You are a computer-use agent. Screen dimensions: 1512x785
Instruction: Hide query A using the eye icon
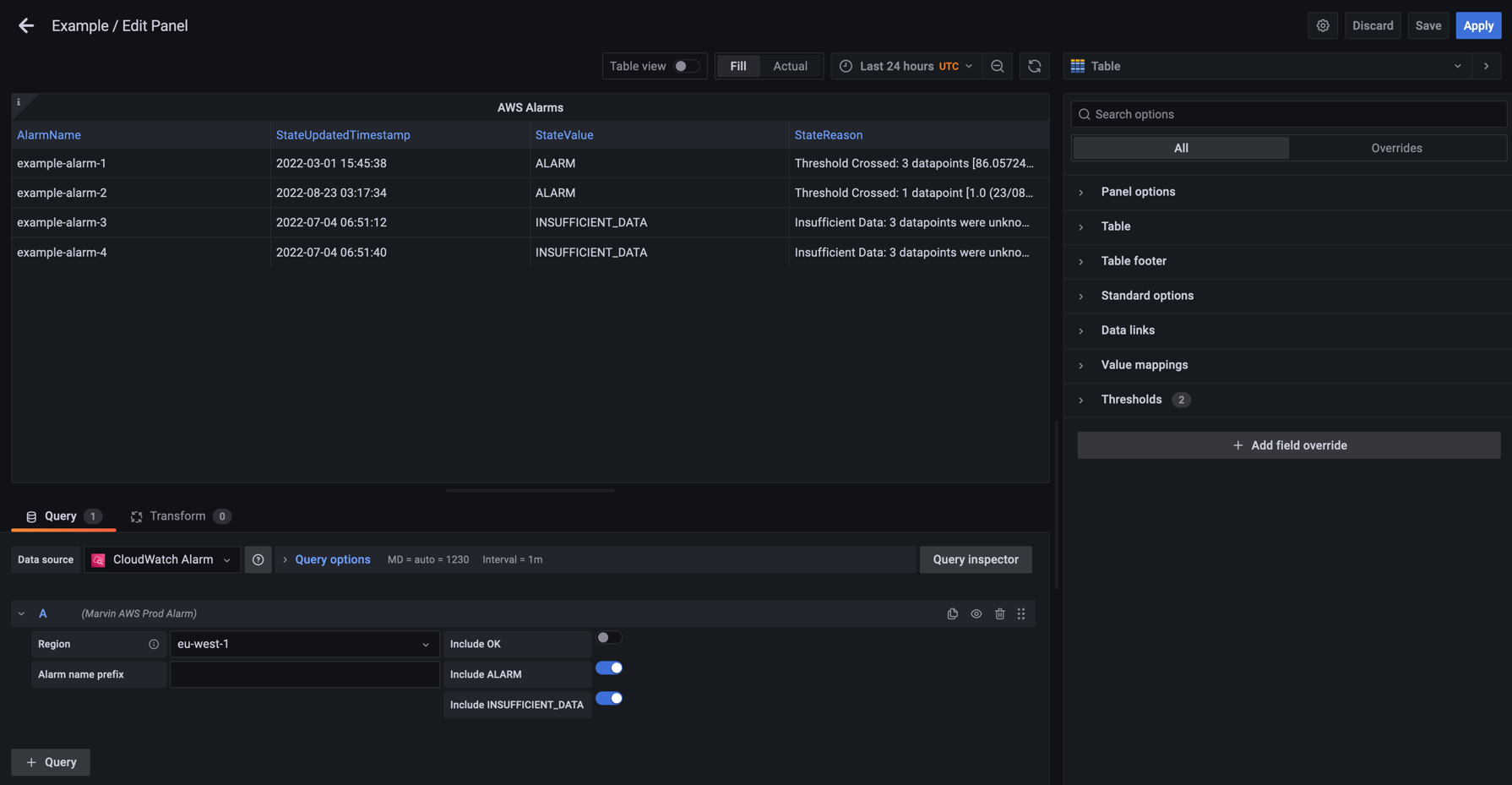click(x=976, y=613)
